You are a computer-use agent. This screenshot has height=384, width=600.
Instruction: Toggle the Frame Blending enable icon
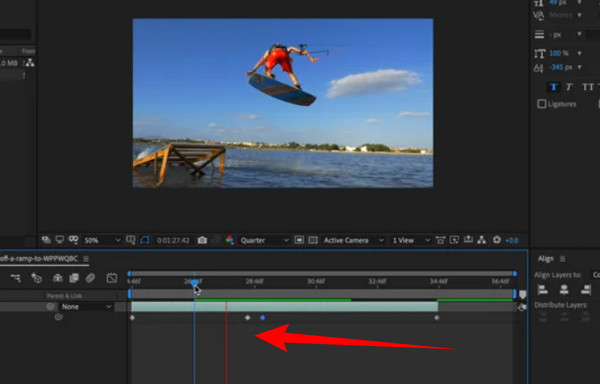pos(74,278)
